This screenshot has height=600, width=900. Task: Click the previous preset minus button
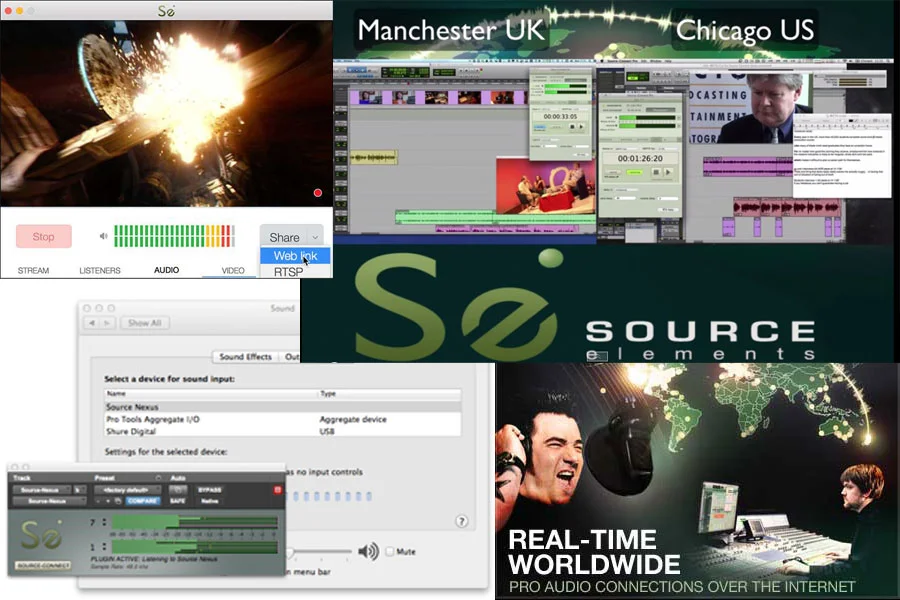pos(98,501)
